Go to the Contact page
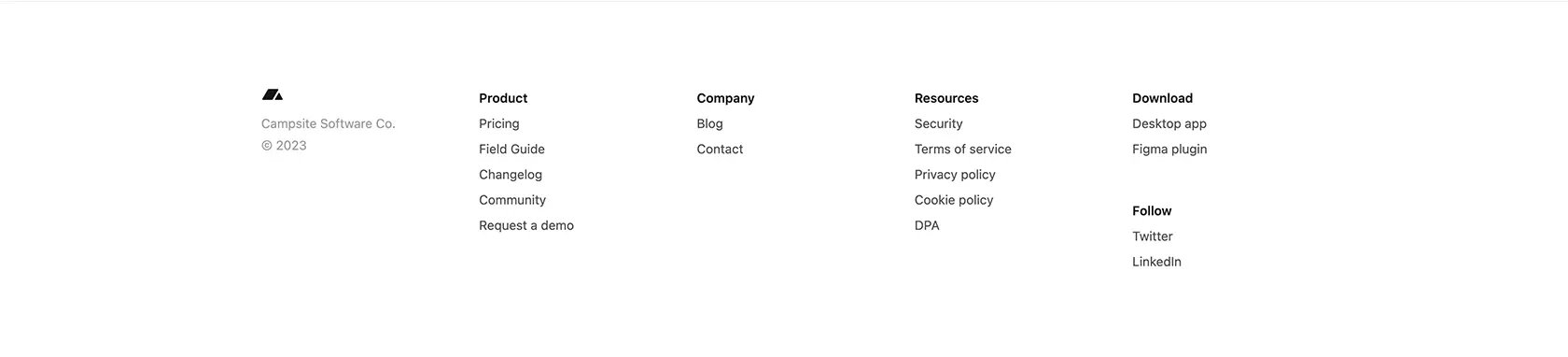Image resolution: width=1568 pixels, height=357 pixels. pos(720,149)
